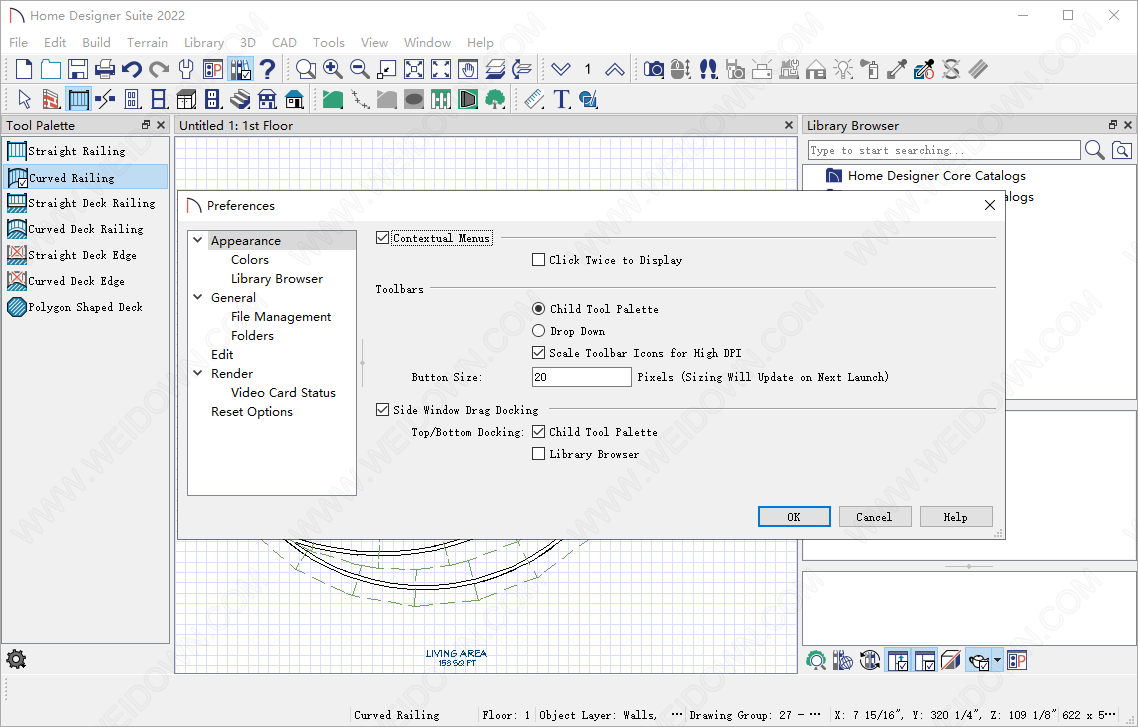The image size is (1138, 727).
Task: Open the Build menu
Action: point(97,43)
